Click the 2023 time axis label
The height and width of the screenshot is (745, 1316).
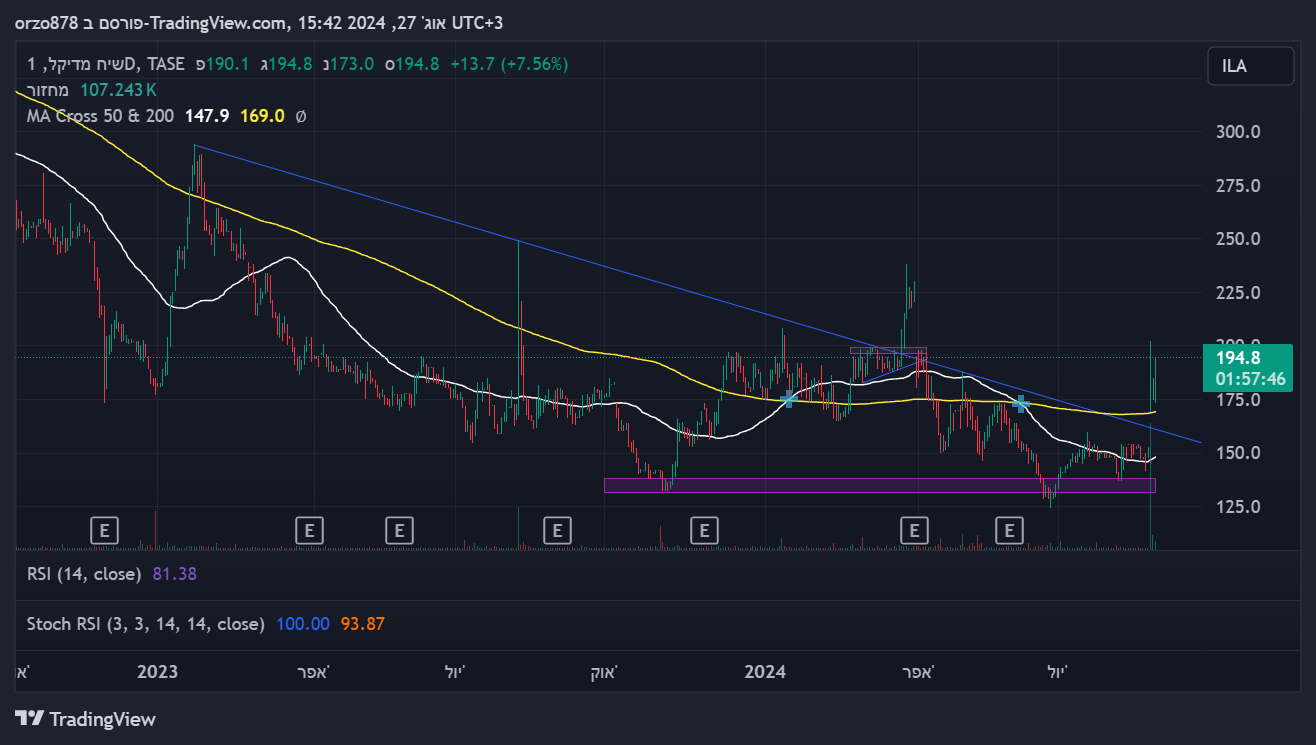pos(158,671)
